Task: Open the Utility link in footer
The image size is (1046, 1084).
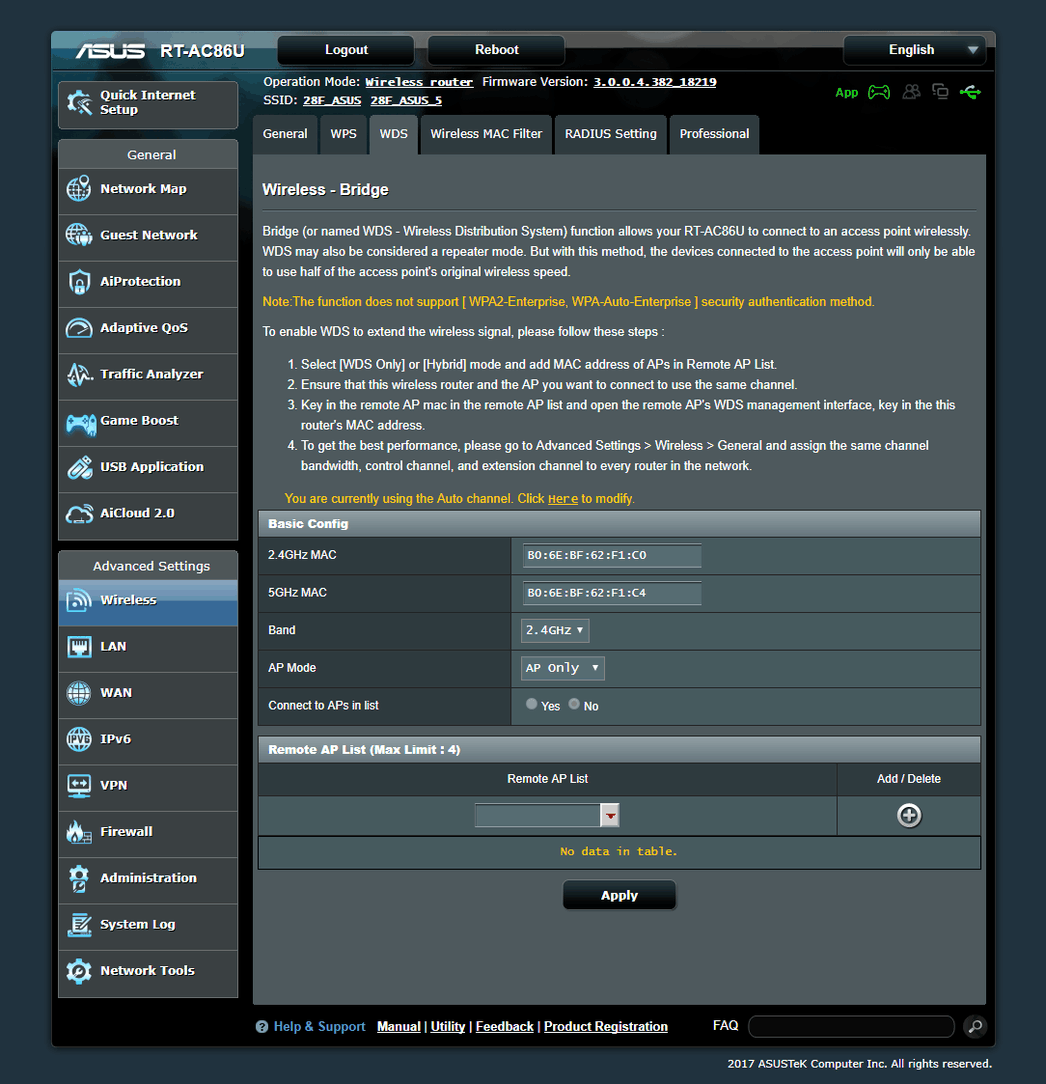Action: click(x=447, y=1027)
